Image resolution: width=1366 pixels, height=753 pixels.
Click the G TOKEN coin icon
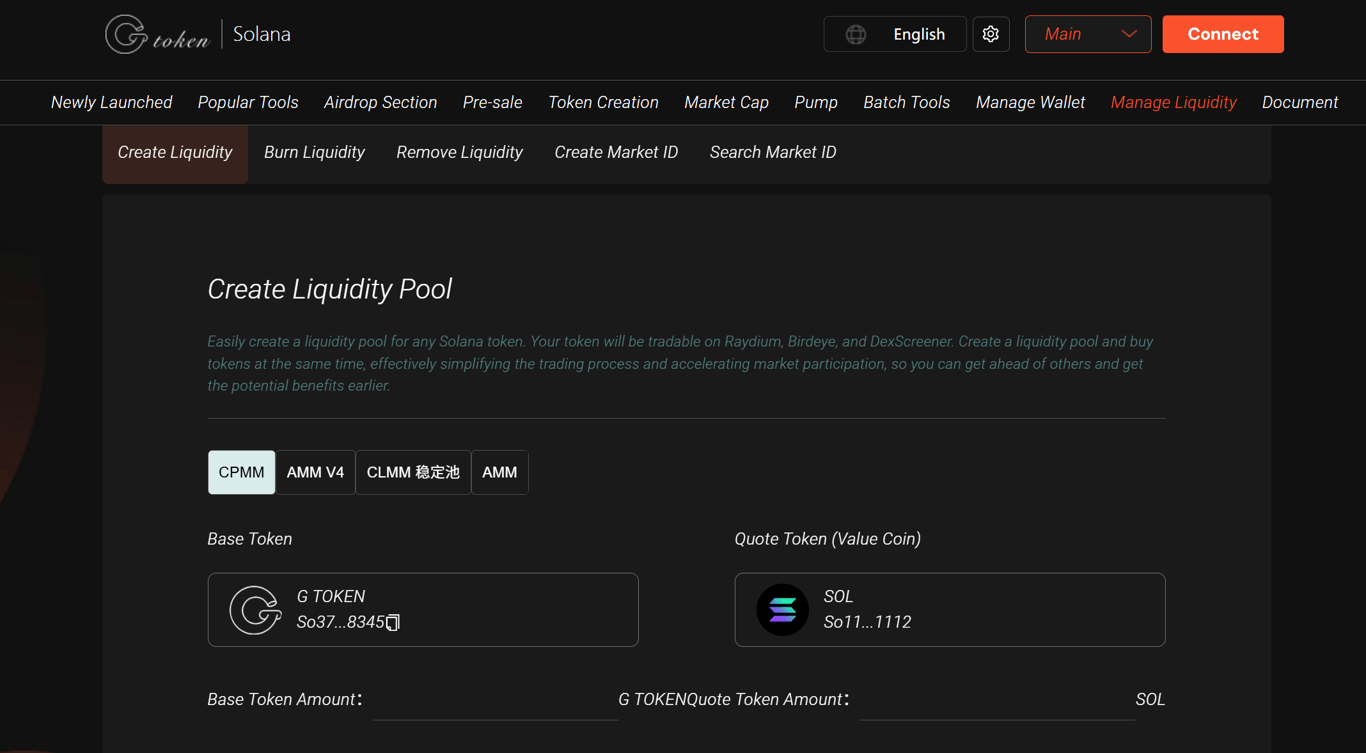point(255,610)
